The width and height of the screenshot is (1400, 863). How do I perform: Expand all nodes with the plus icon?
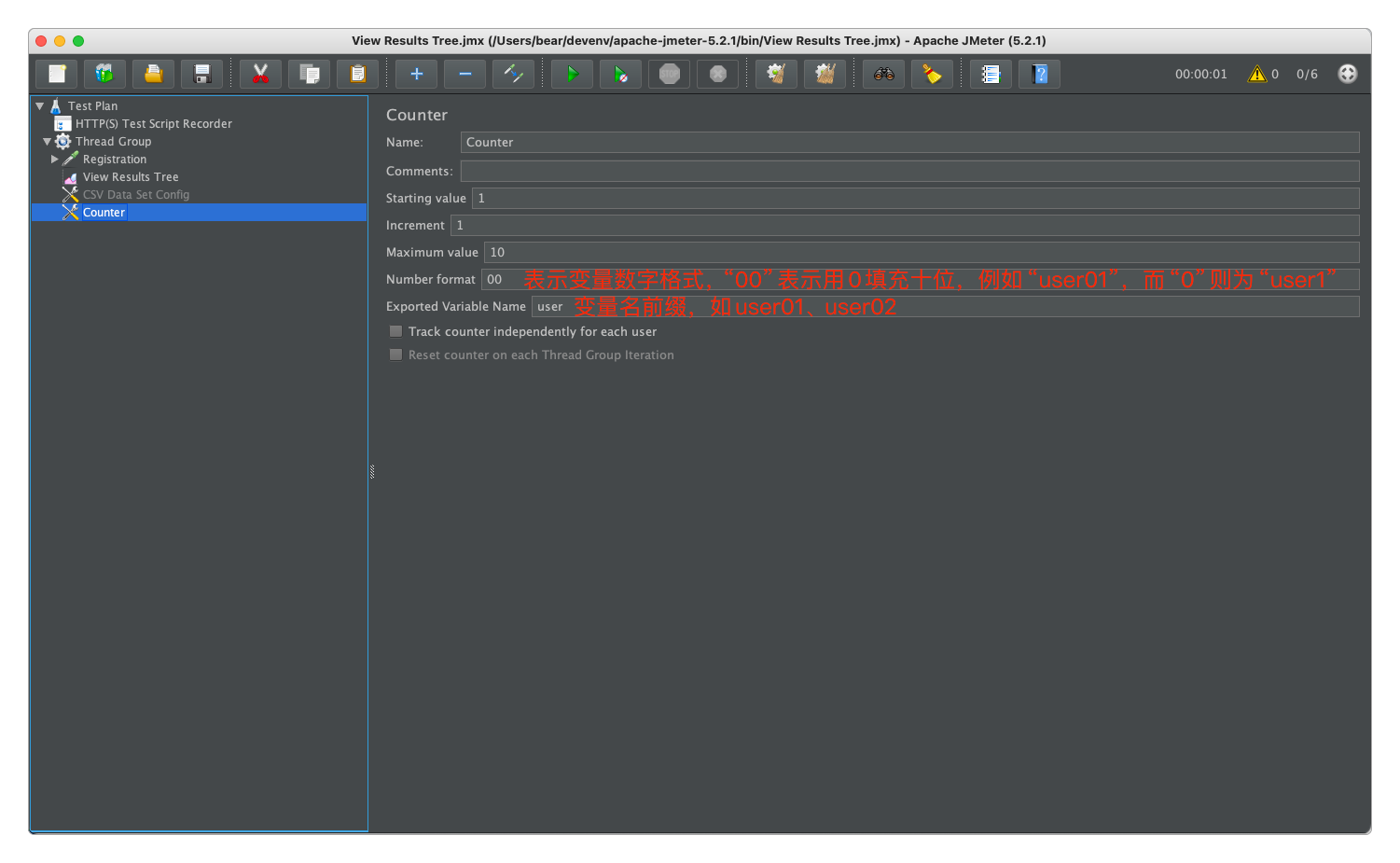(x=416, y=74)
